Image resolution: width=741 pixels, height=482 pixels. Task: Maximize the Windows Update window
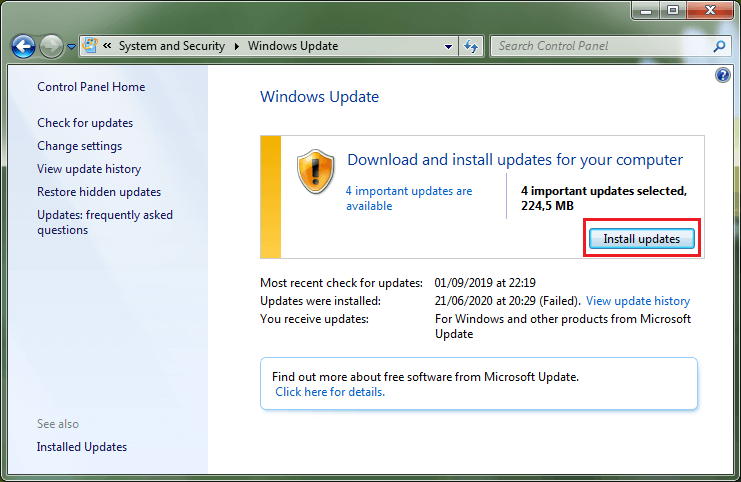672,10
